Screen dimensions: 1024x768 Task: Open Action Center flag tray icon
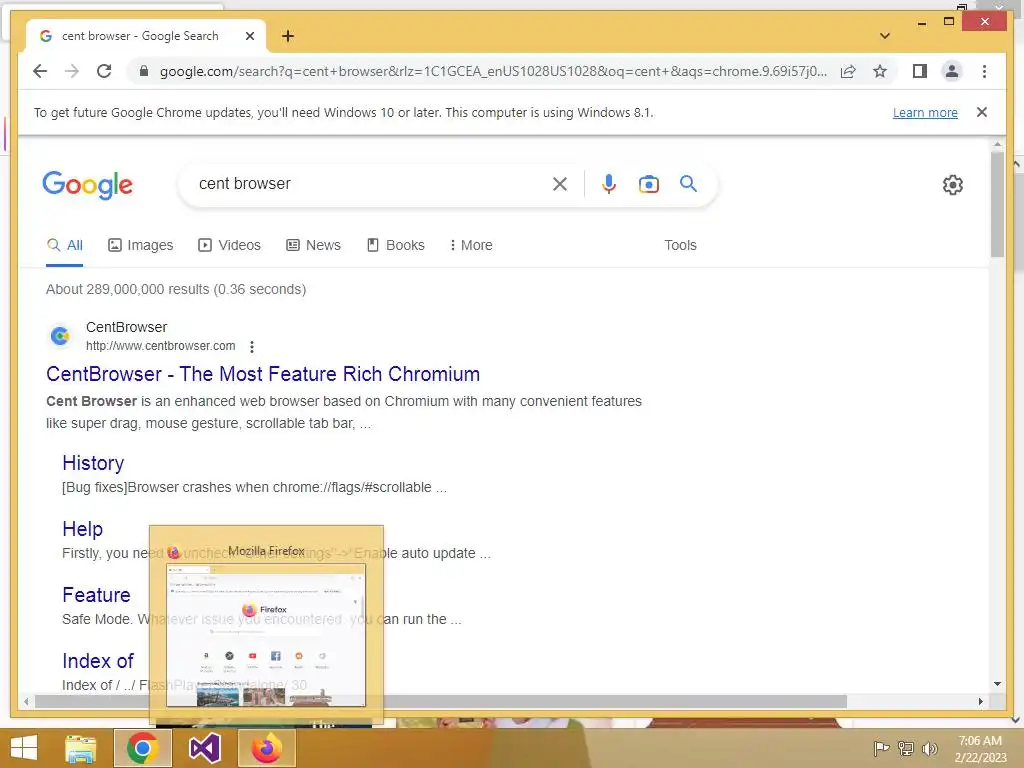(x=881, y=748)
